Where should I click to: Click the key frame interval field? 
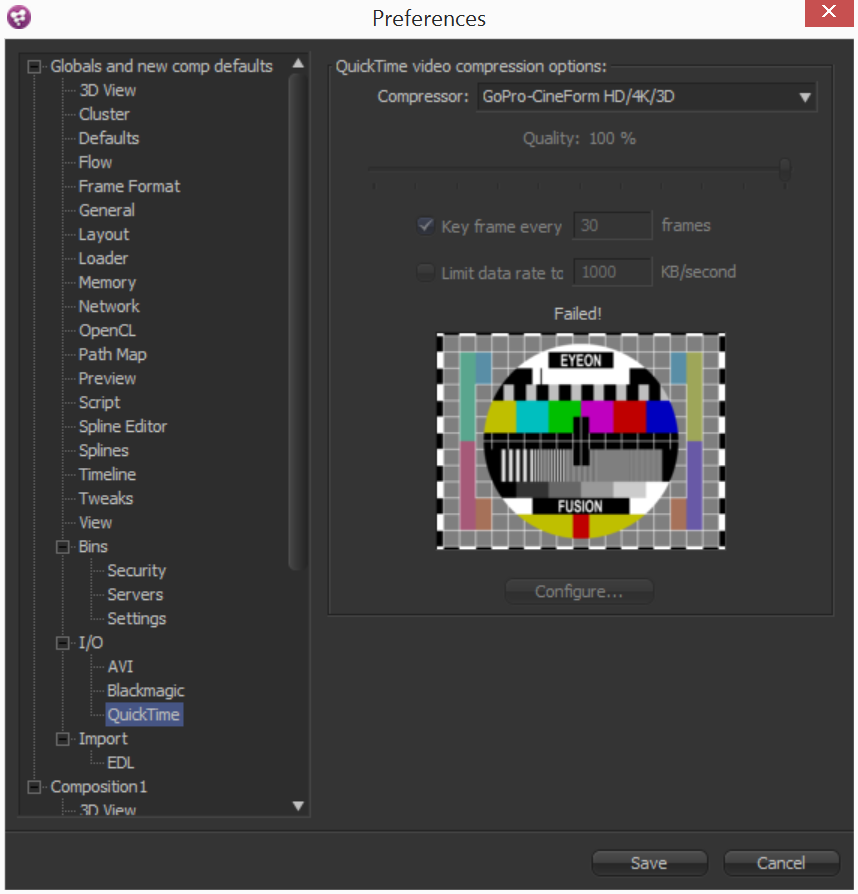(612, 226)
